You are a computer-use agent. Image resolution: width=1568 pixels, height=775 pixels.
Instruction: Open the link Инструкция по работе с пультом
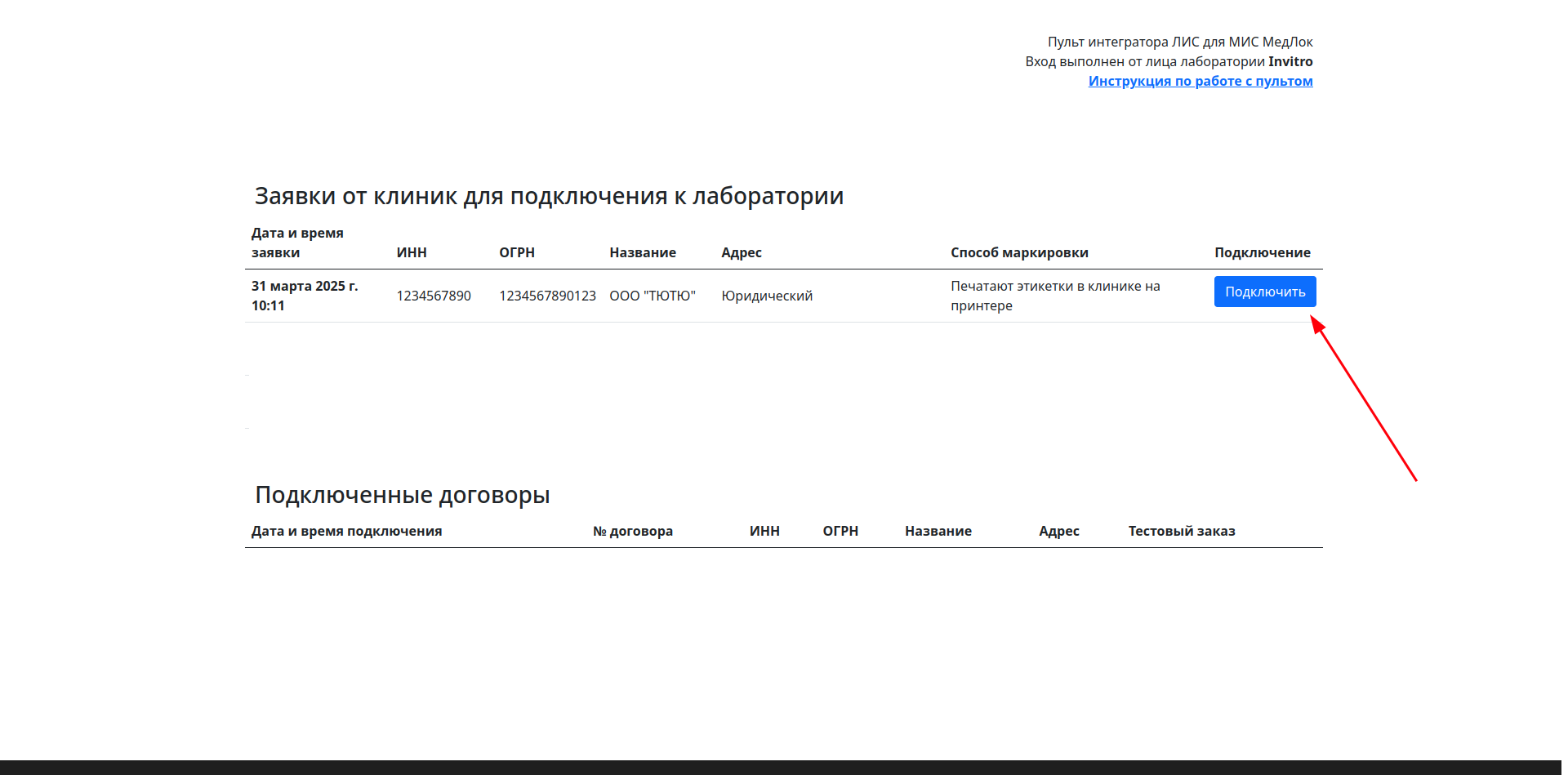pyautogui.click(x=1200, y=81)
